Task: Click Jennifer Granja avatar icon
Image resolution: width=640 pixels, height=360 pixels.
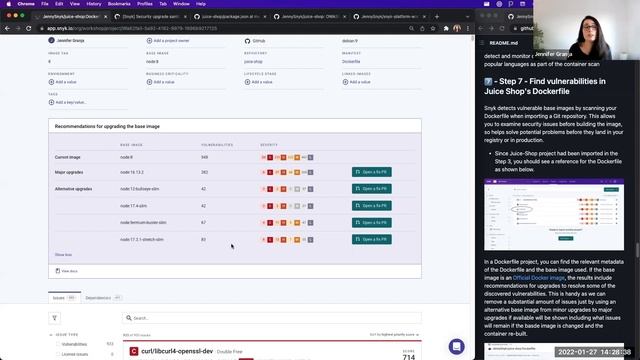Action: (x=51, y=40)
